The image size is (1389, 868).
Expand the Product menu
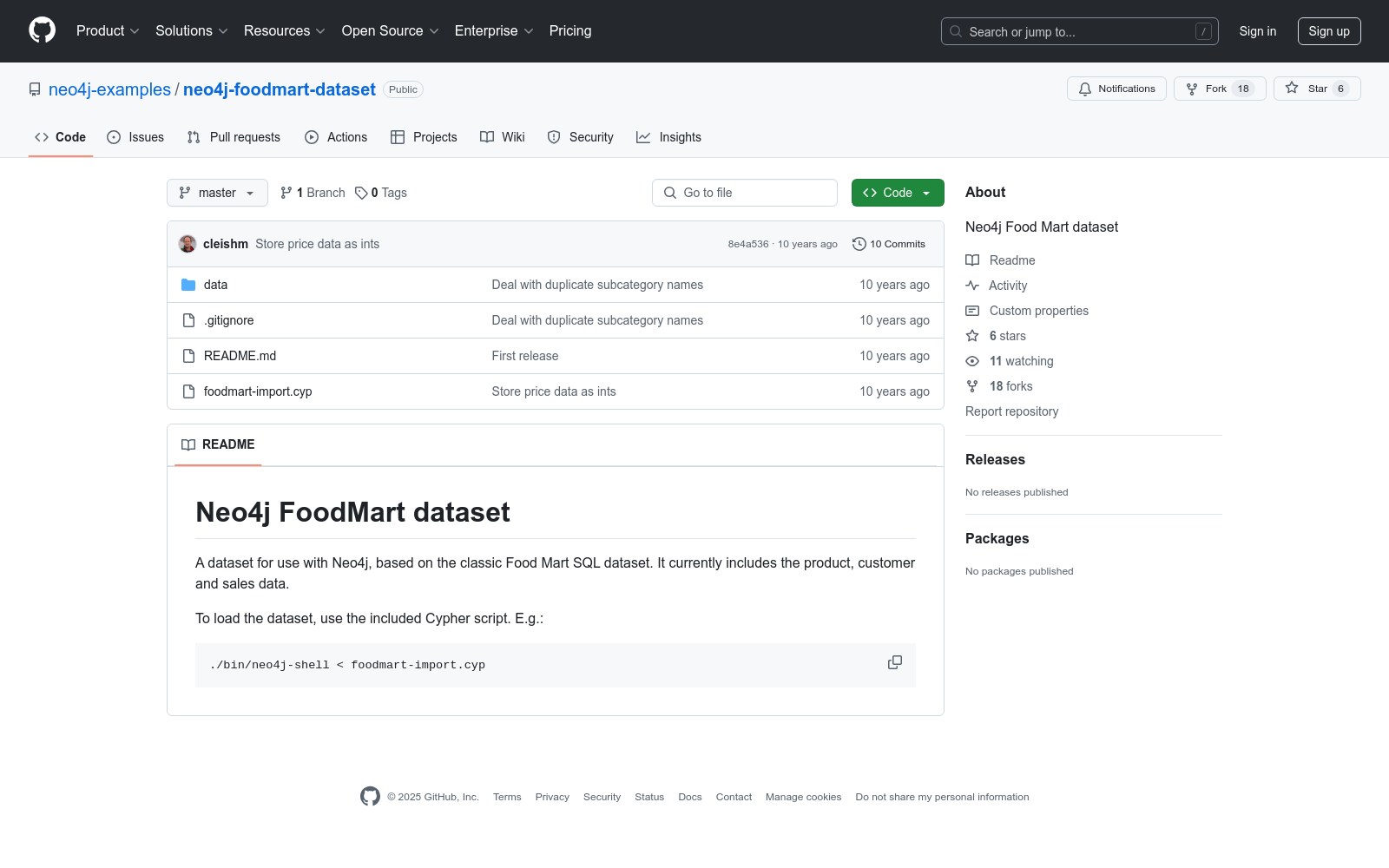108,31
